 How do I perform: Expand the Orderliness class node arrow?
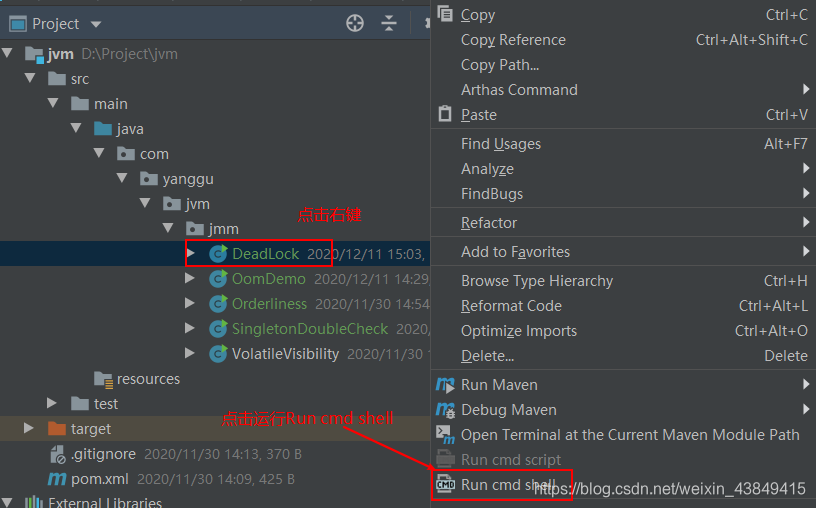tap(190, 303)
